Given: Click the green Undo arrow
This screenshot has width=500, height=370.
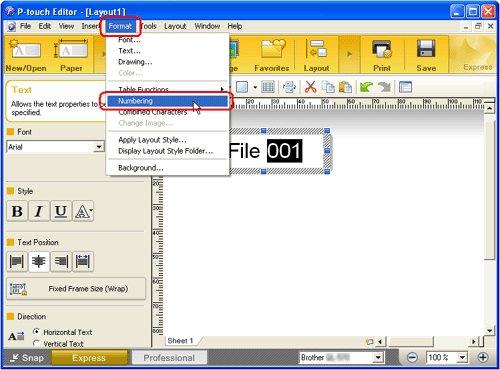Looking at the screenshot, I should (367, 87).
